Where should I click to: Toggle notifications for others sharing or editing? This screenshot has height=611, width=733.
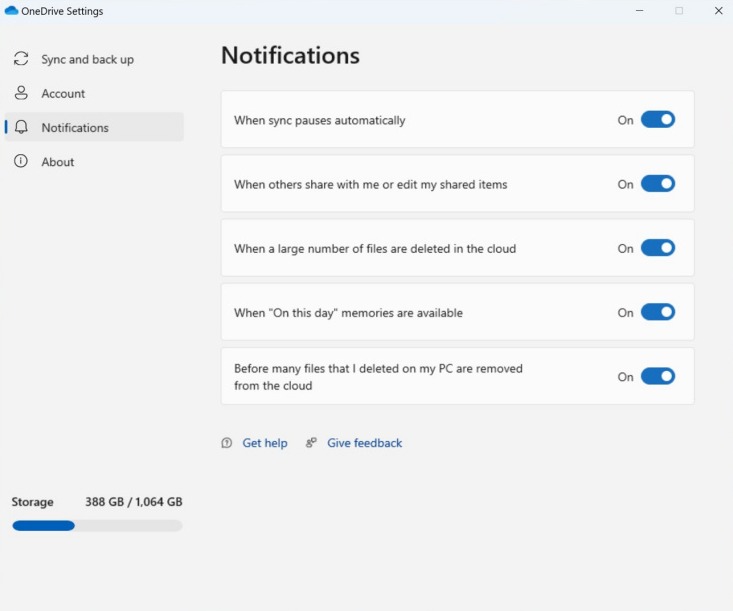658,184
